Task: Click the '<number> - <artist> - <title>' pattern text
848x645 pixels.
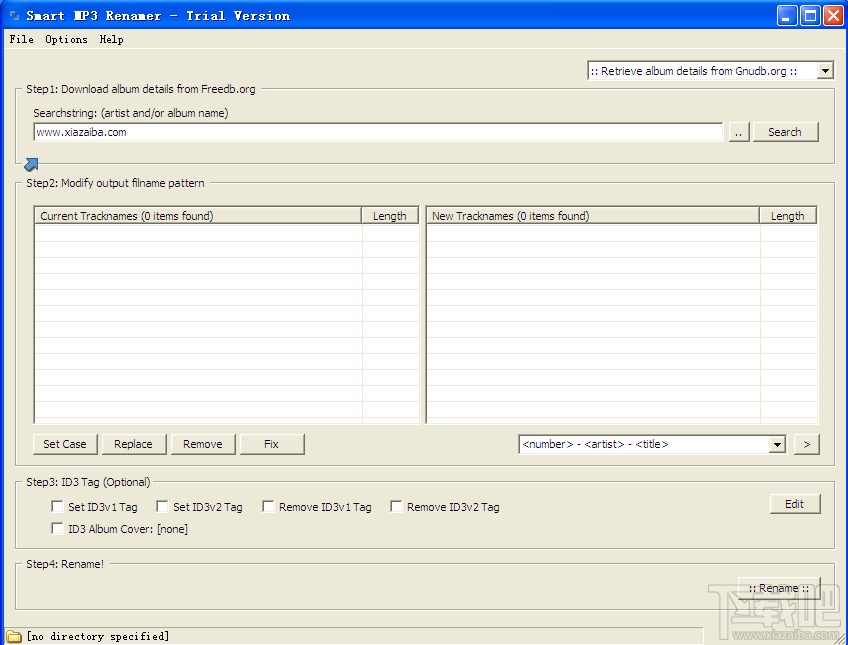Action: tap(595, 444)
